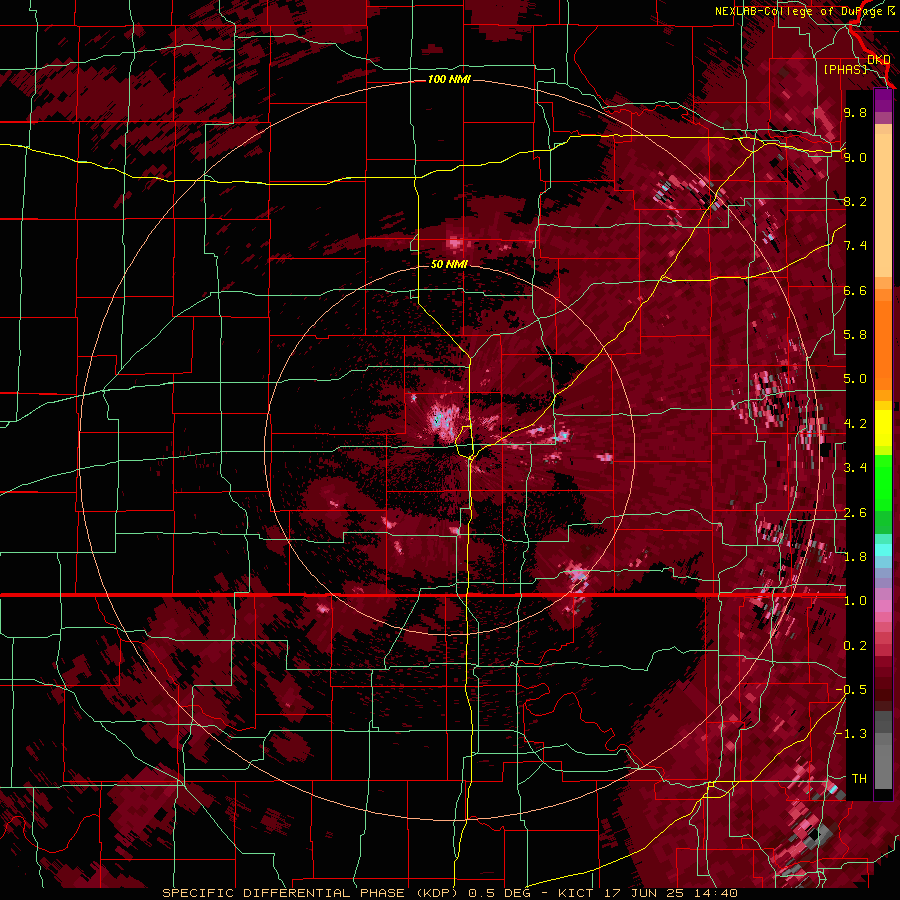Viewport: 900px width, 900px height.
Task: Click the purple top segment of color bar
Action: [883, 100]
